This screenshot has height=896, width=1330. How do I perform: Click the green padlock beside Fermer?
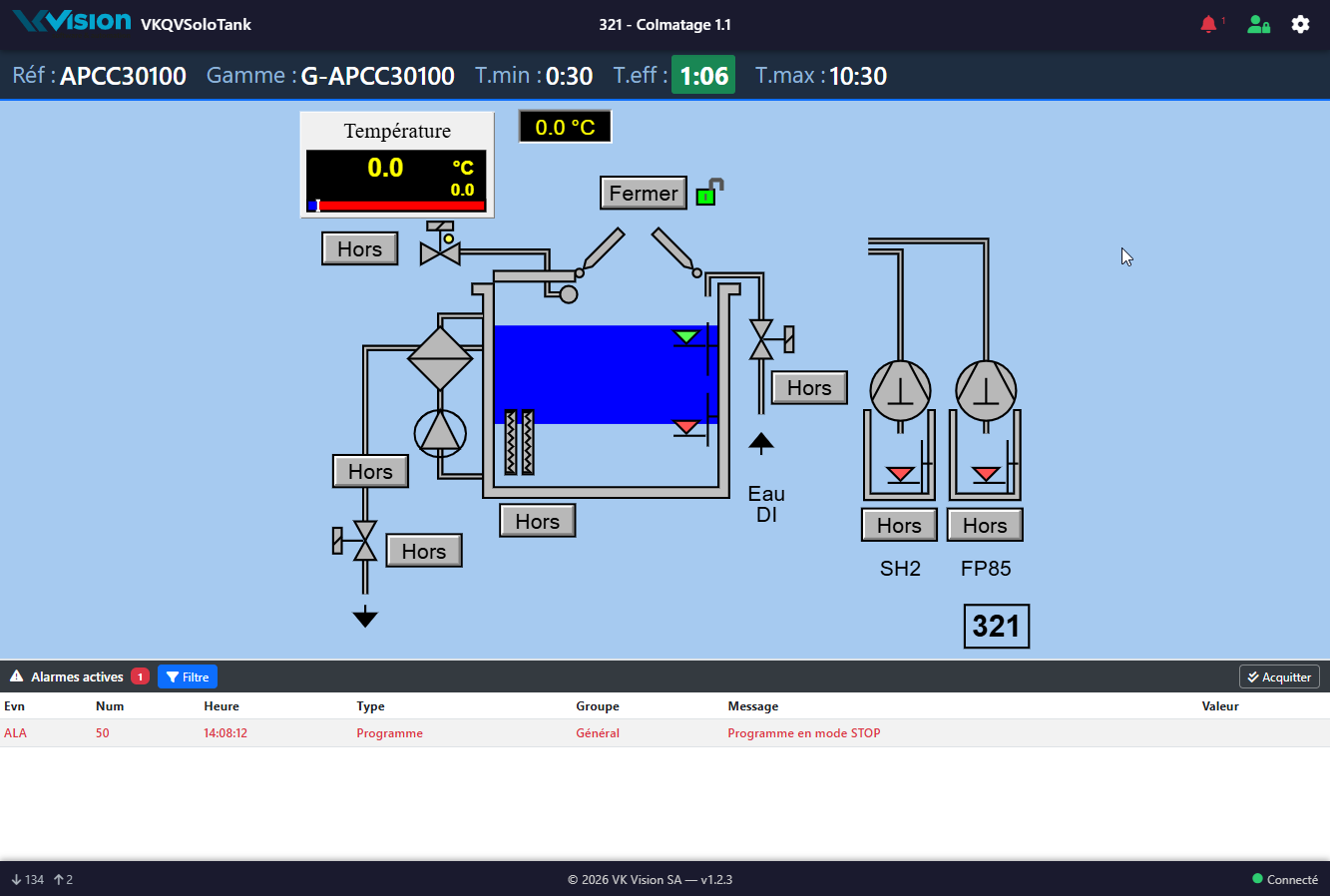tap(709, 193)
